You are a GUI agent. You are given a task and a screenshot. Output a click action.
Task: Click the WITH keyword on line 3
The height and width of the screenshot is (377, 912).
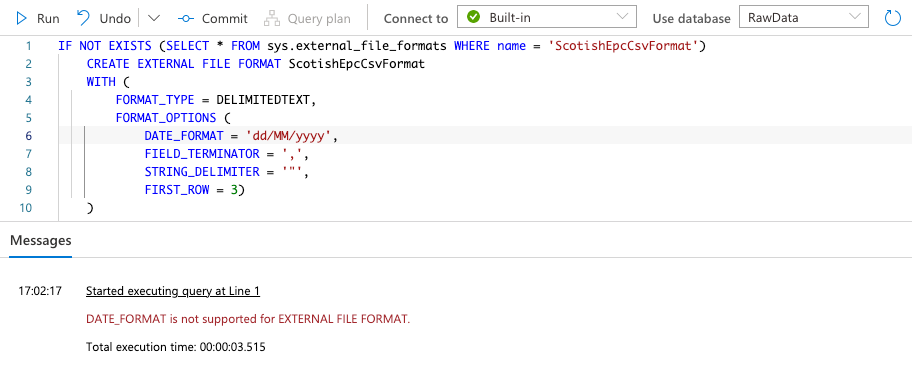pyautogui.click(x=101, y=81)
